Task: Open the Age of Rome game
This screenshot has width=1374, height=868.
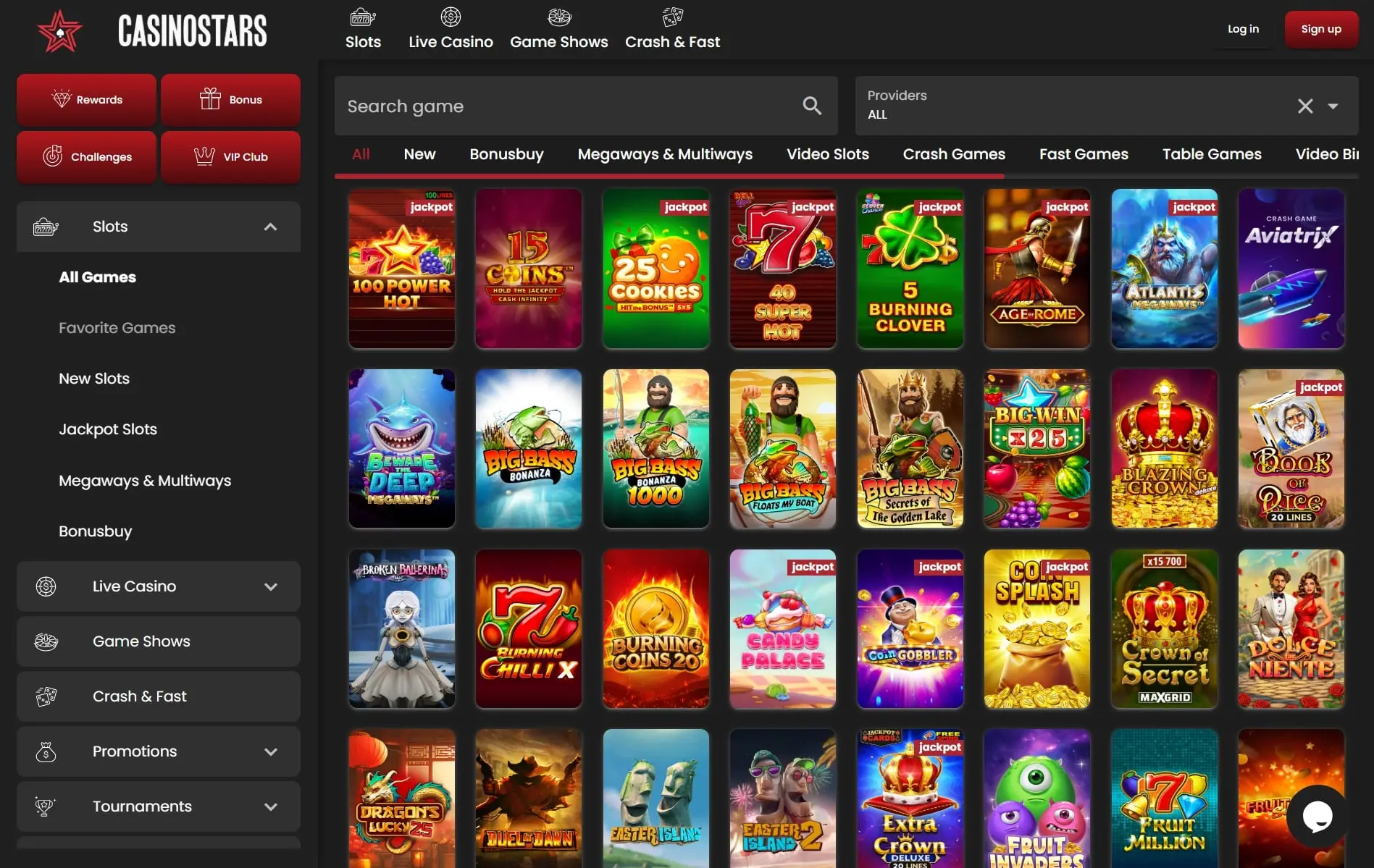Action: pyautogui.click(x=1037, y=269)
